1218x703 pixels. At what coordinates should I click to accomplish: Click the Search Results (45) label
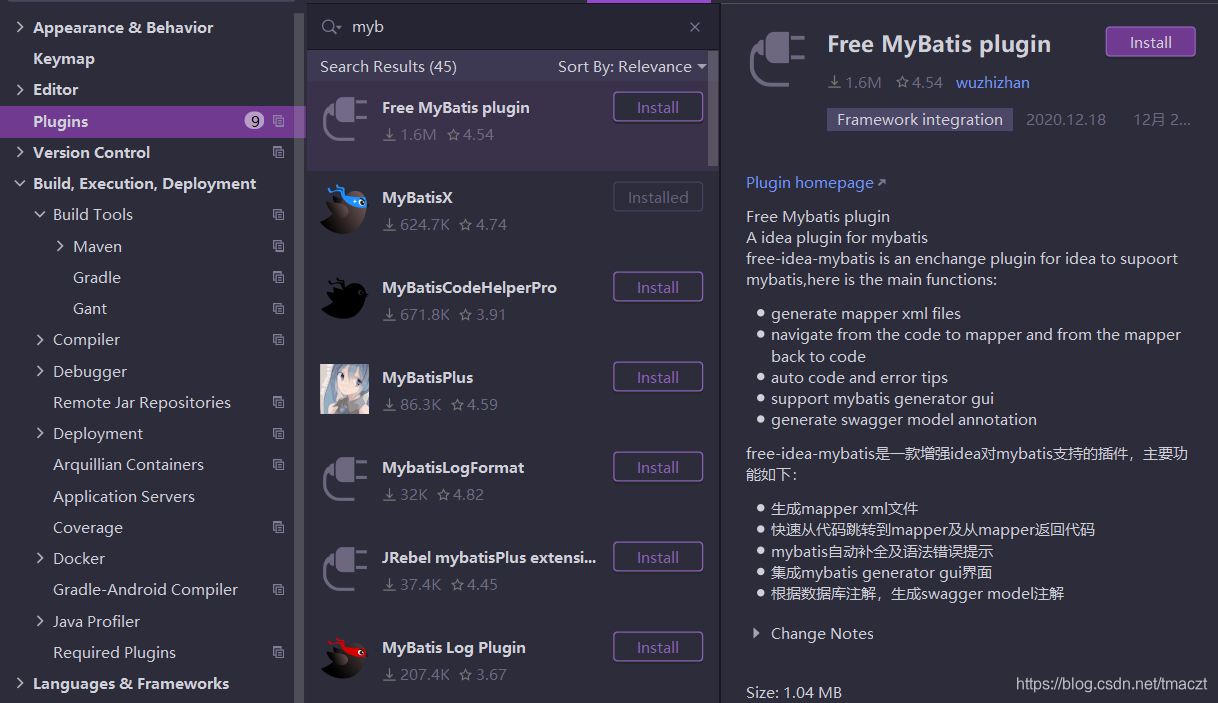[388, 67]
